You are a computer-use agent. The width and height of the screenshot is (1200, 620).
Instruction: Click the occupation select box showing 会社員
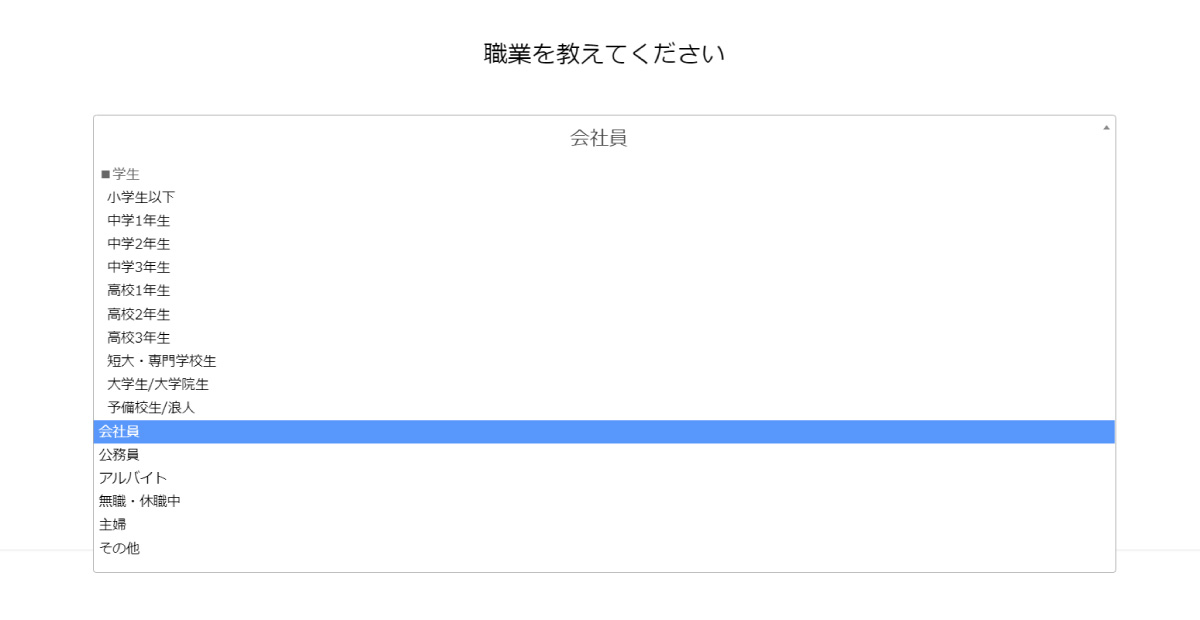click(x=598, y=138)
